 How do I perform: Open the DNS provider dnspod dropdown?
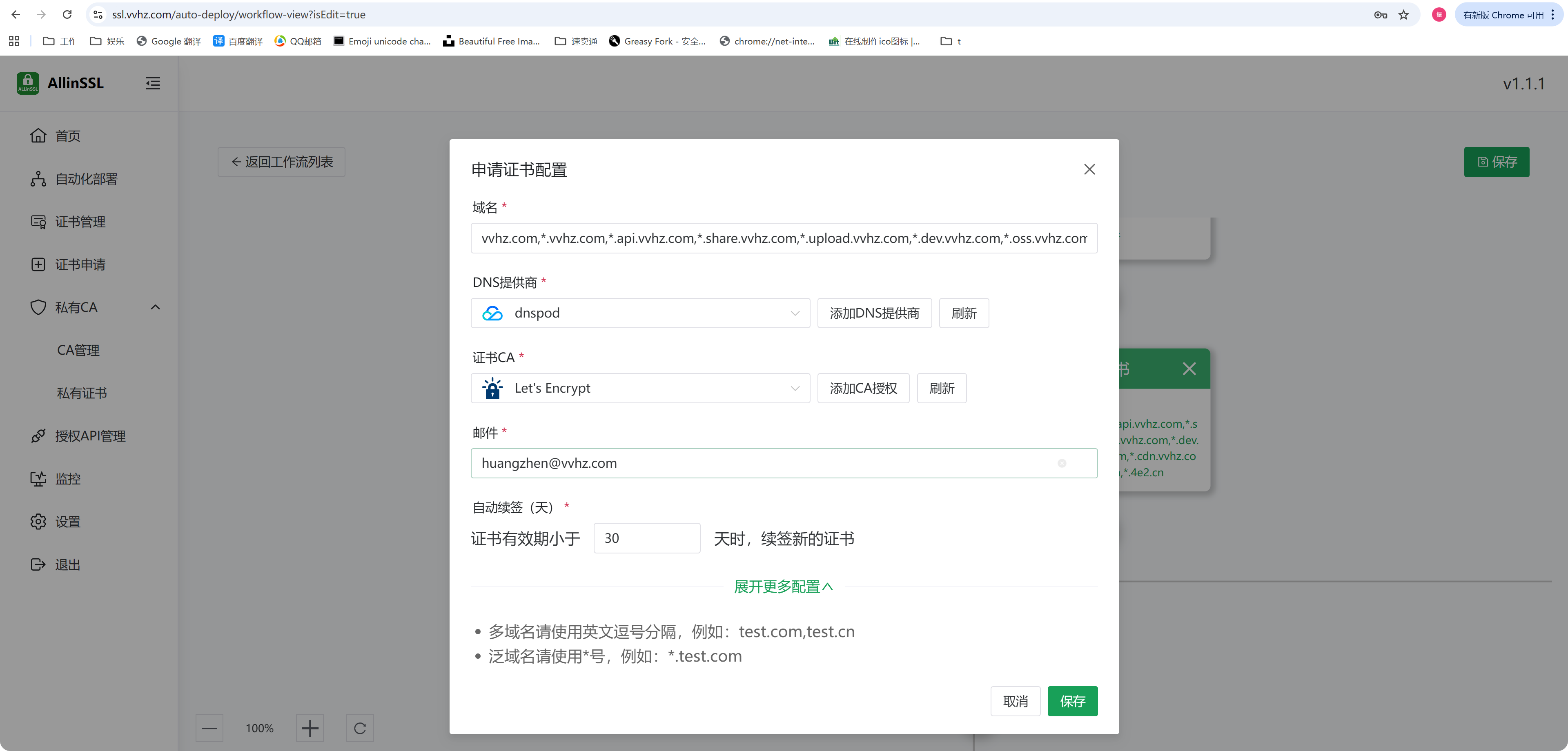coord(640,313)
